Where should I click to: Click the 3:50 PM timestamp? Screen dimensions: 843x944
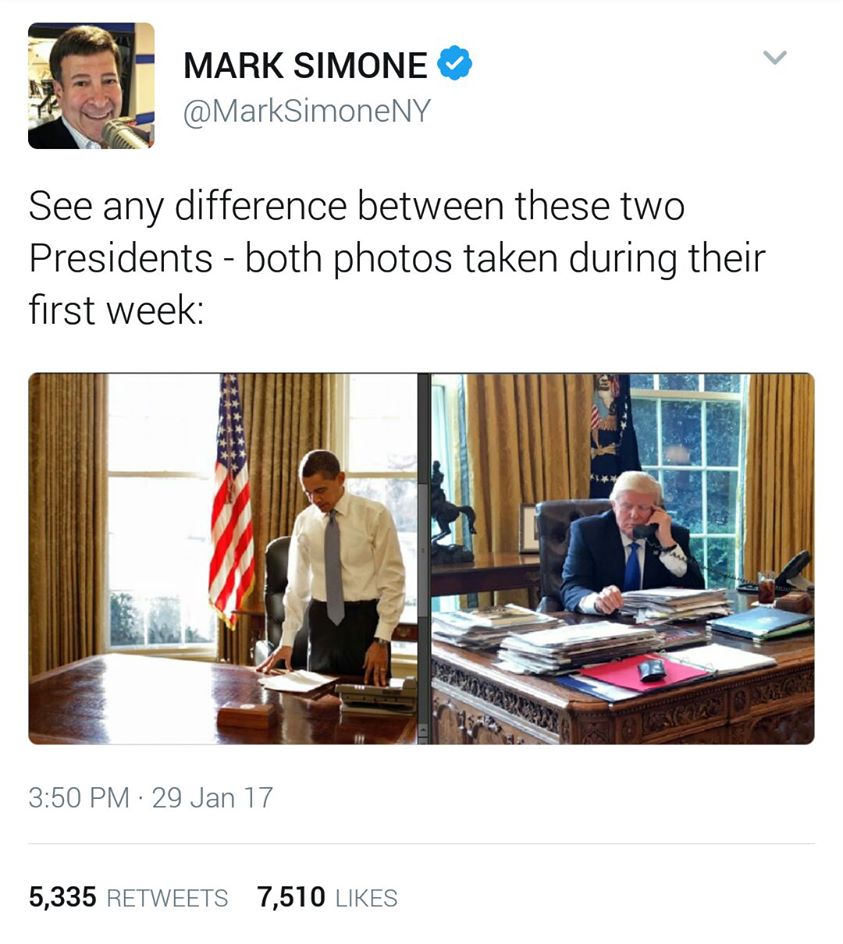(x=79, y=798)
